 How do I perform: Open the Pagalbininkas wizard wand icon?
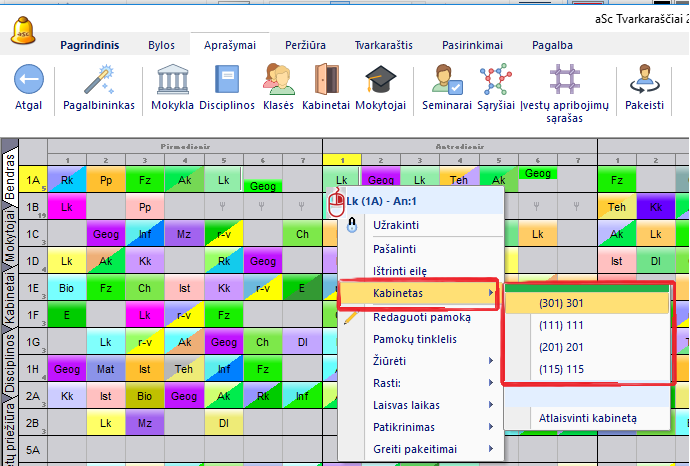coord(98,80)
